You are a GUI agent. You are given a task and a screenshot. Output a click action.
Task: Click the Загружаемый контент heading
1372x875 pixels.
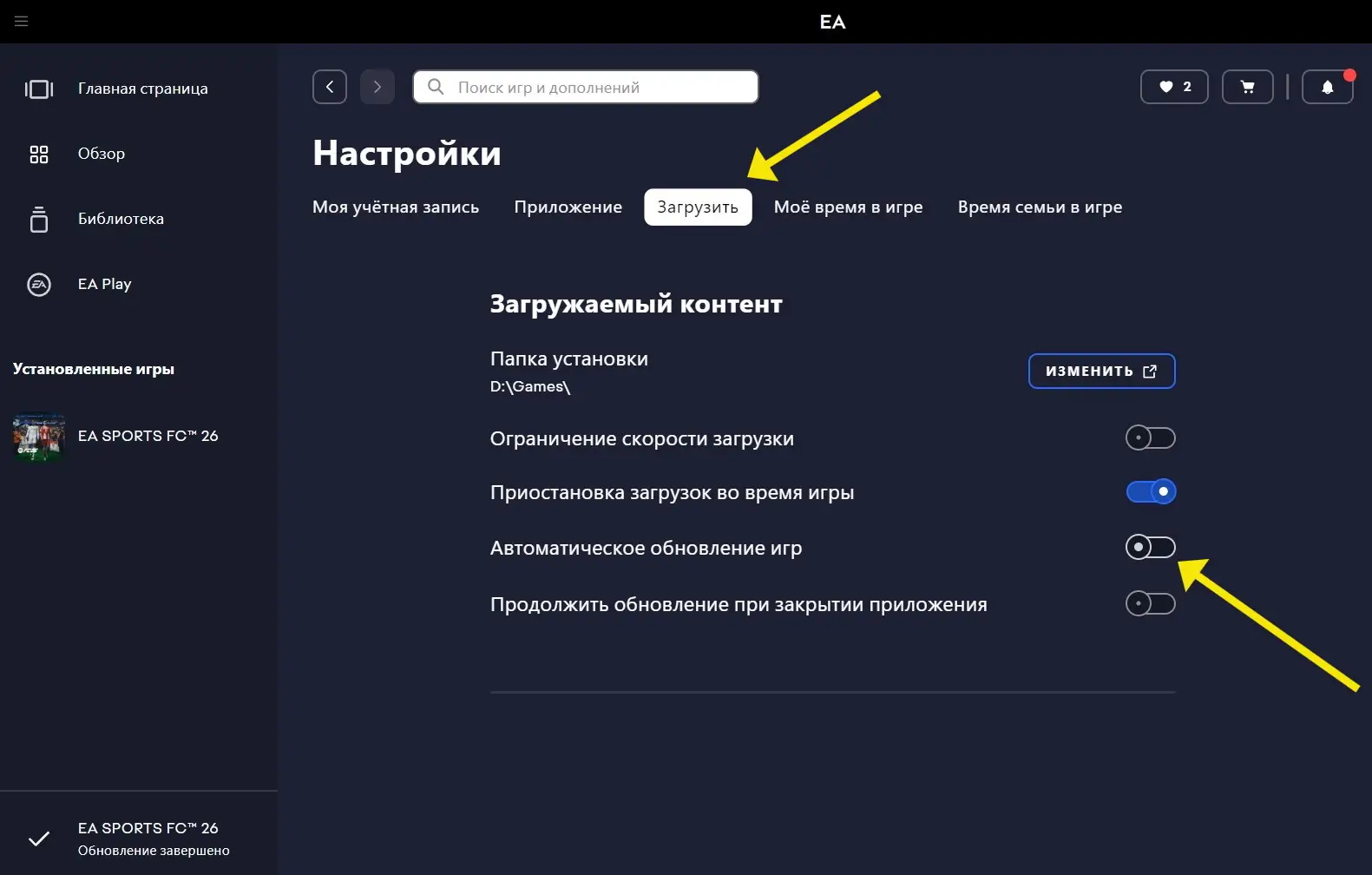click(636, 304)
